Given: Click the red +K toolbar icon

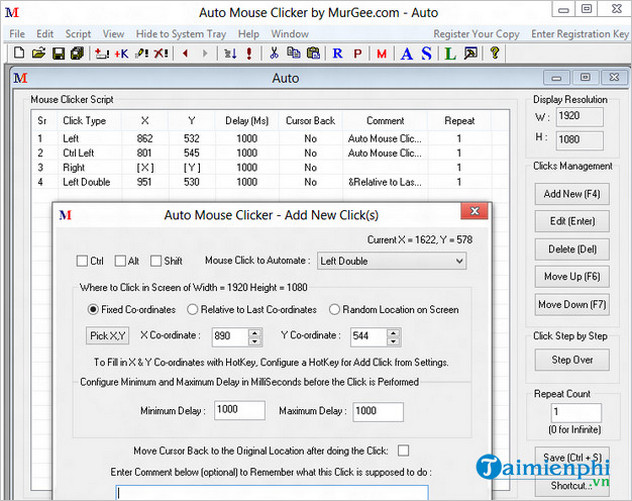Looking at the screenshot, I should tap(121, 53).
